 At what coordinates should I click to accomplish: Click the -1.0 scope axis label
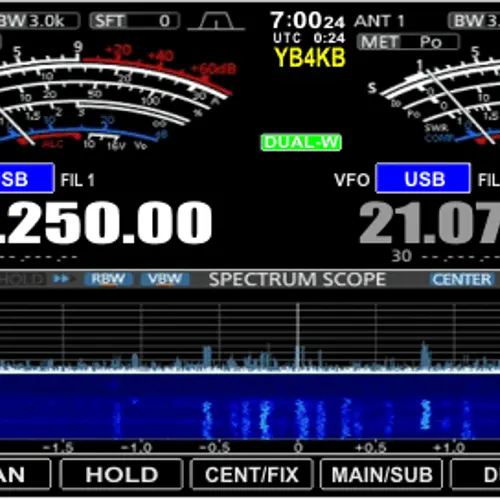(137, 447)
